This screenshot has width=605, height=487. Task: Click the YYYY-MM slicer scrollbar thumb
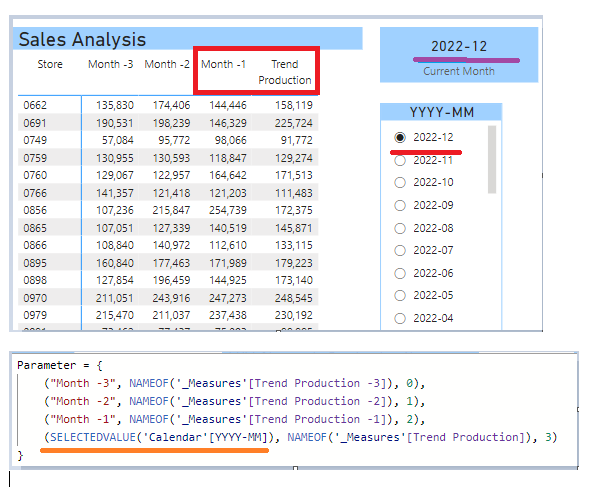click(492, 159)
